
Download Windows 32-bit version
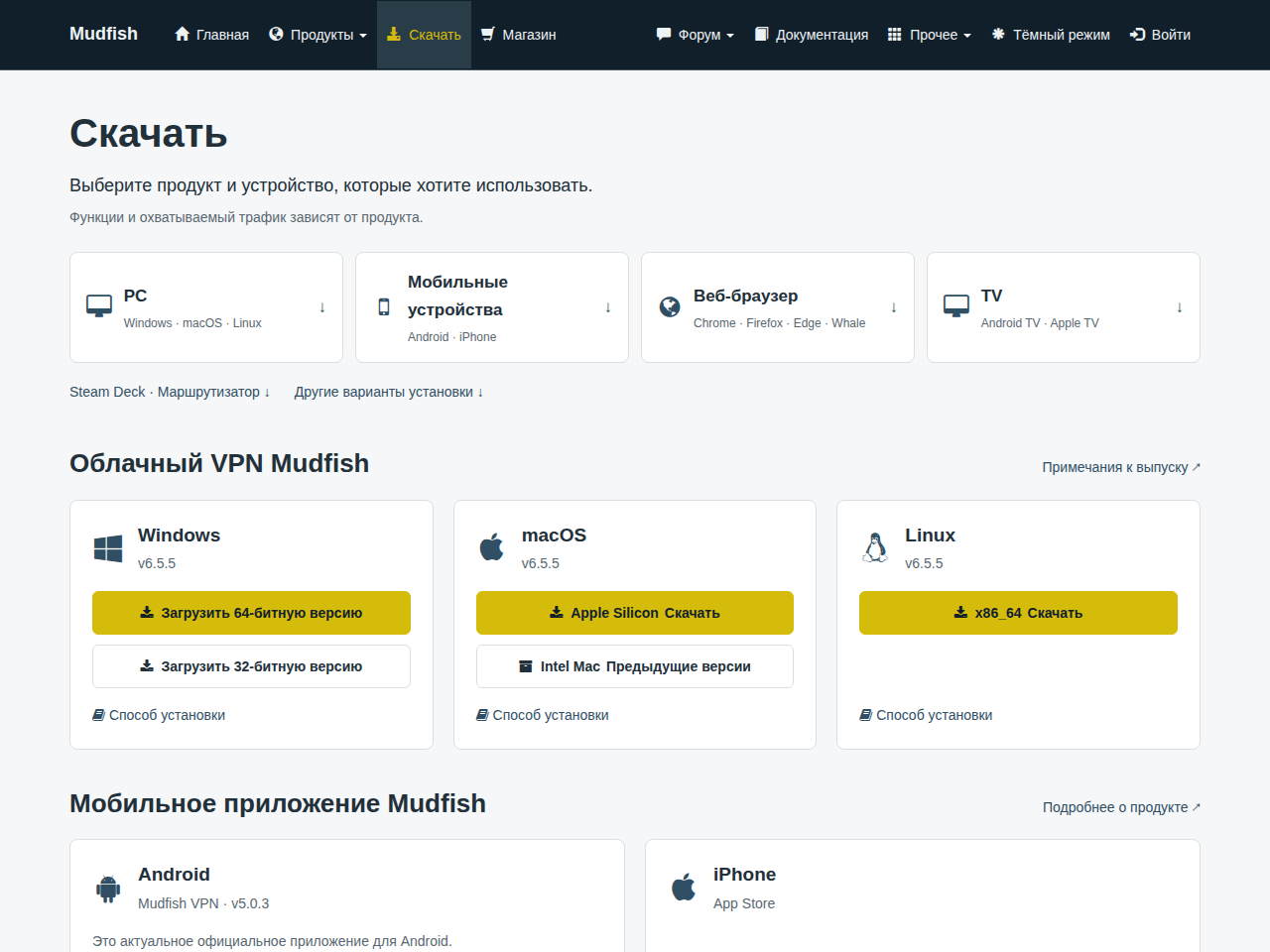251,666
